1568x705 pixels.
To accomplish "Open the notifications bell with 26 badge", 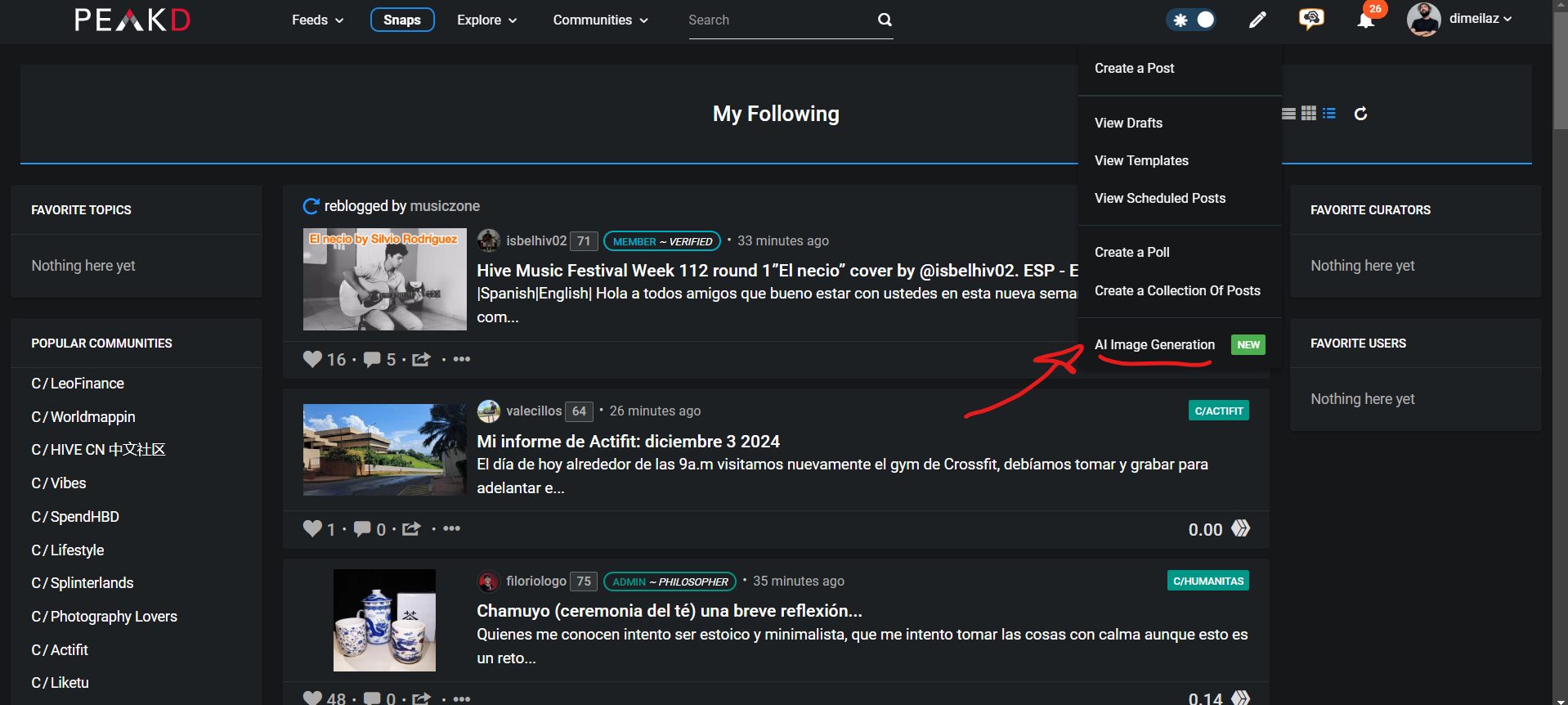I will (1366, 20).
